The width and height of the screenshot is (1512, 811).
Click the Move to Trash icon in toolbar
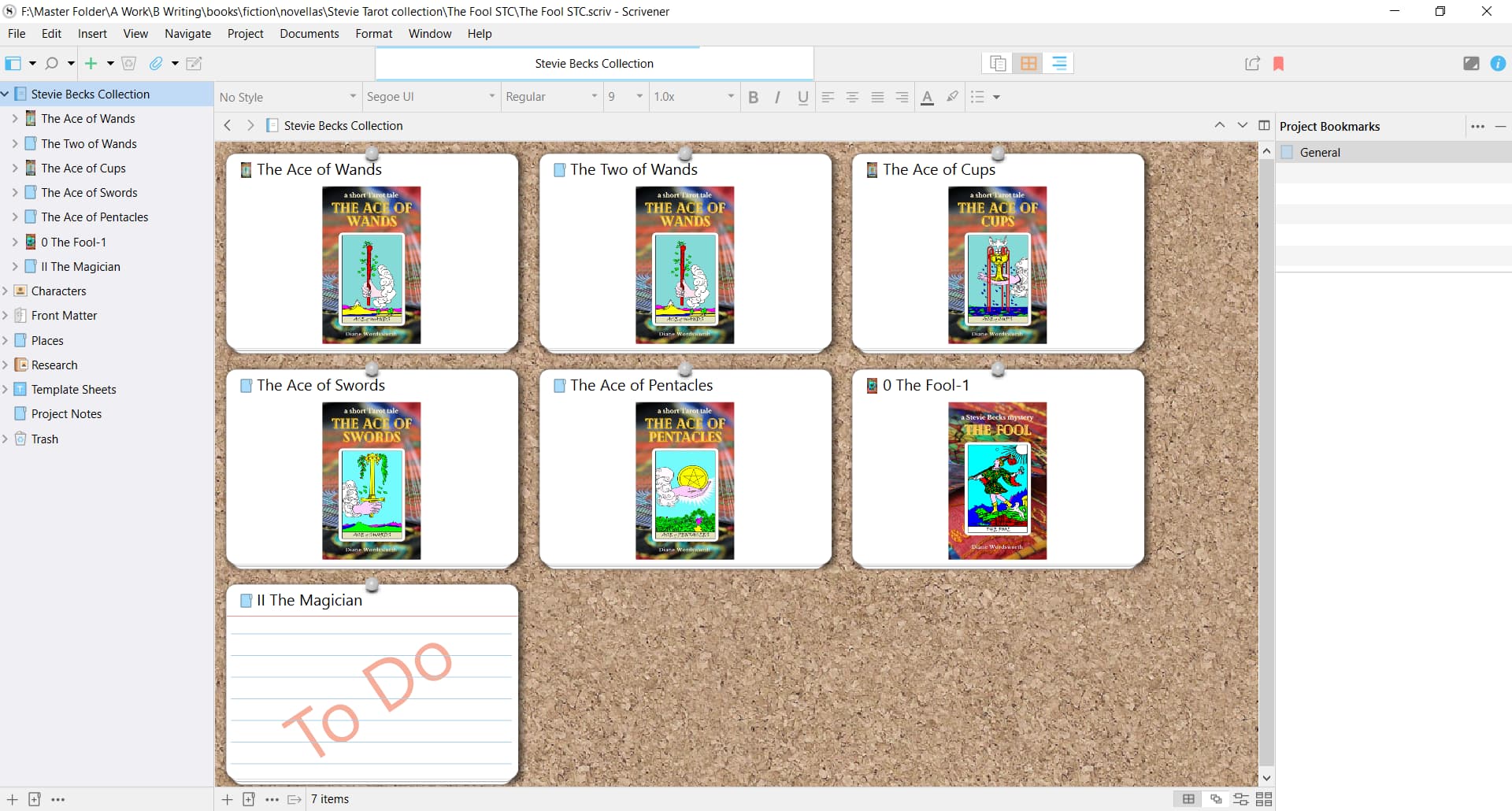129,64
